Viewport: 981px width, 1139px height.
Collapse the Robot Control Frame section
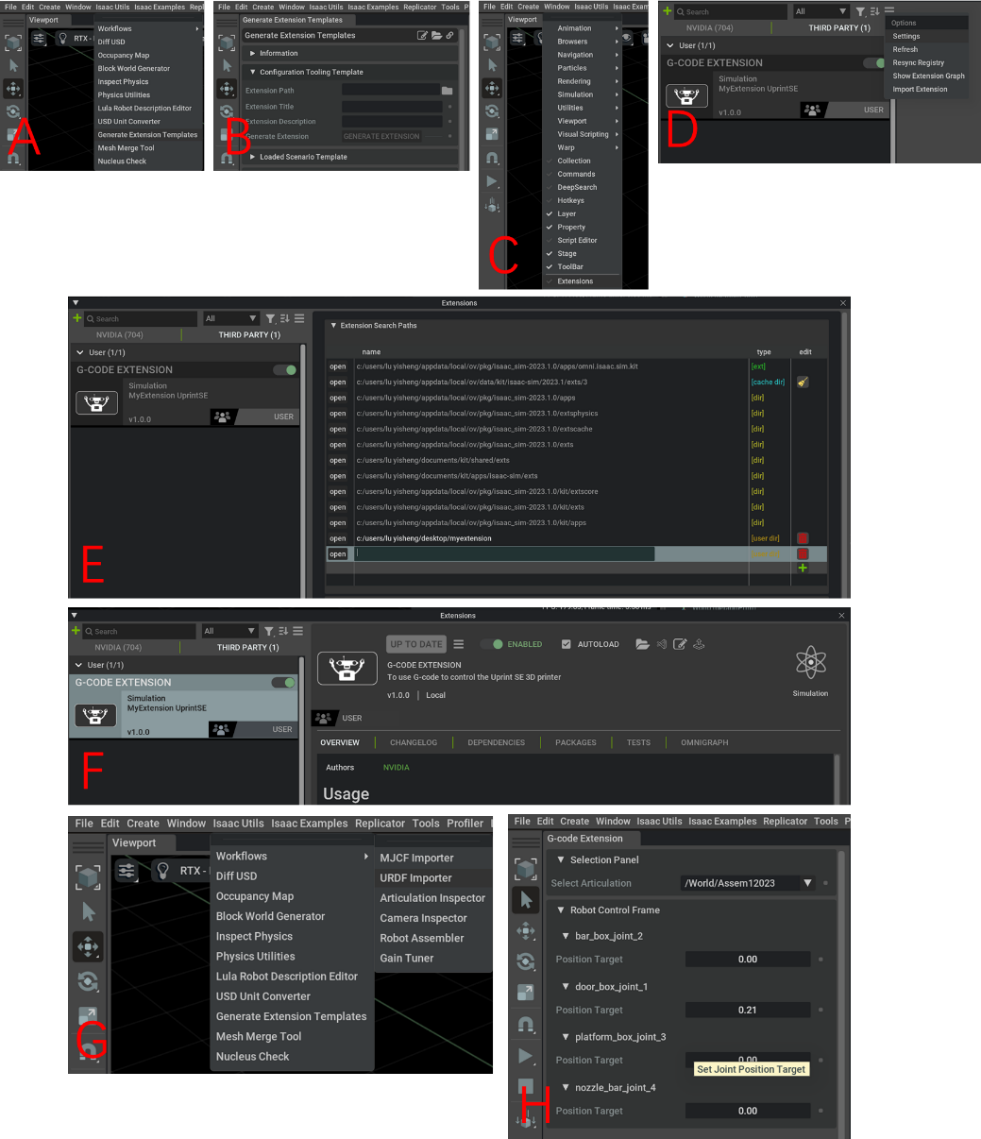point(561,910)
